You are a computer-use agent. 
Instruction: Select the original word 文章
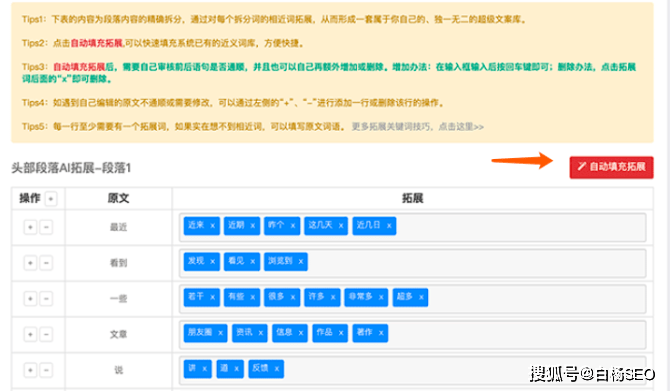118,334
